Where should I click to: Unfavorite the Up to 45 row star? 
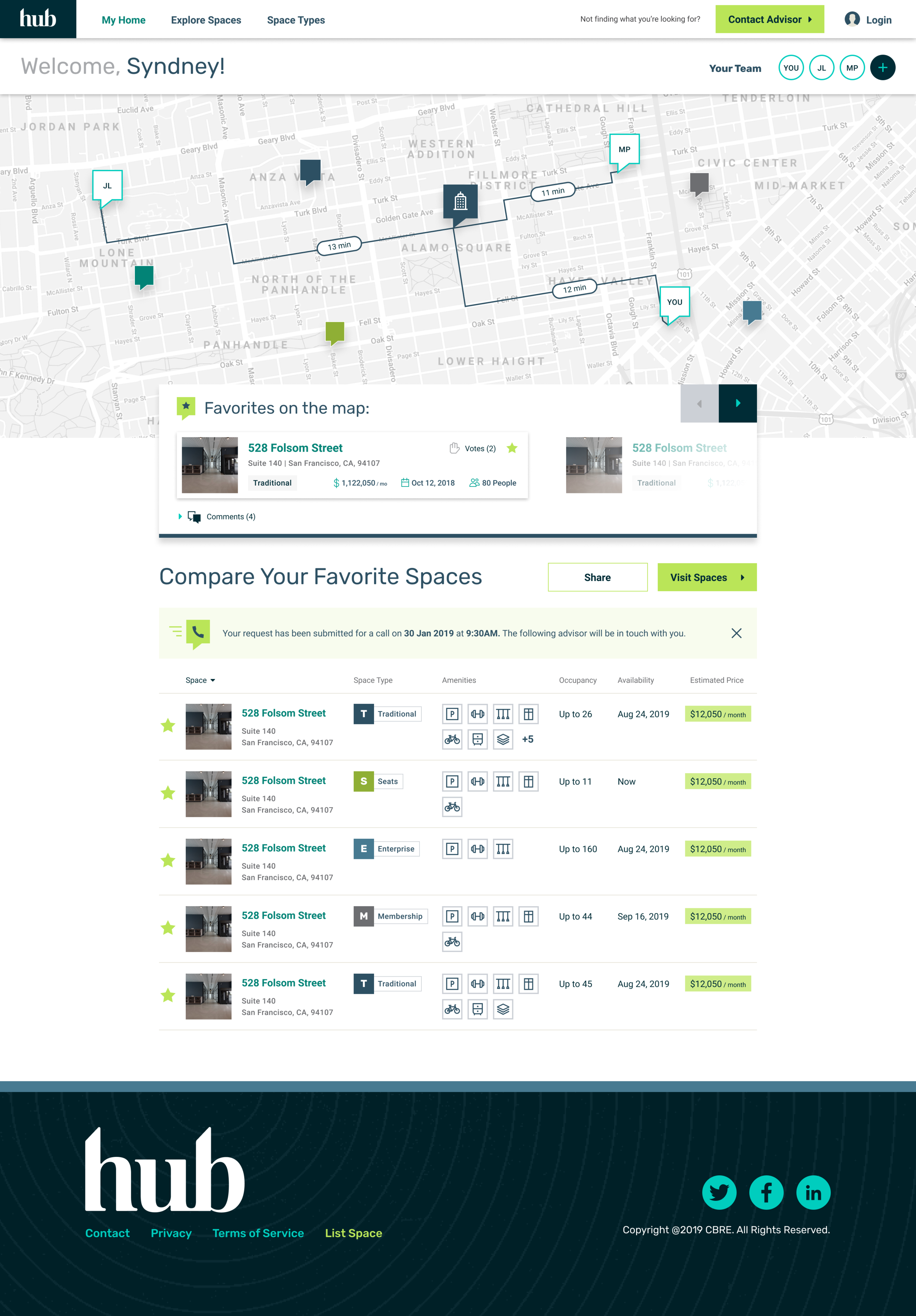[x=168, y=996]
